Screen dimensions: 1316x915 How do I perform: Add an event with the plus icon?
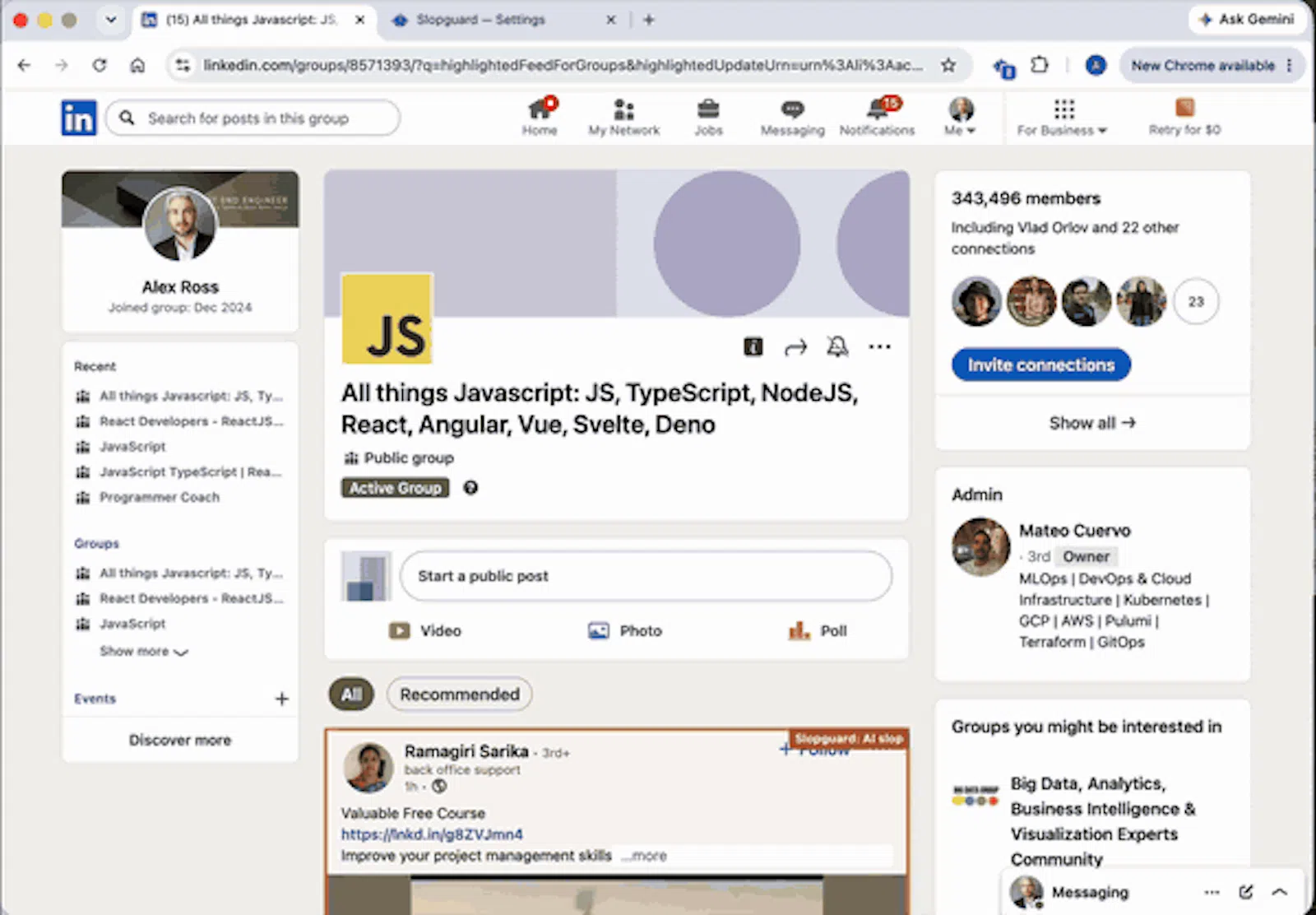281,699
